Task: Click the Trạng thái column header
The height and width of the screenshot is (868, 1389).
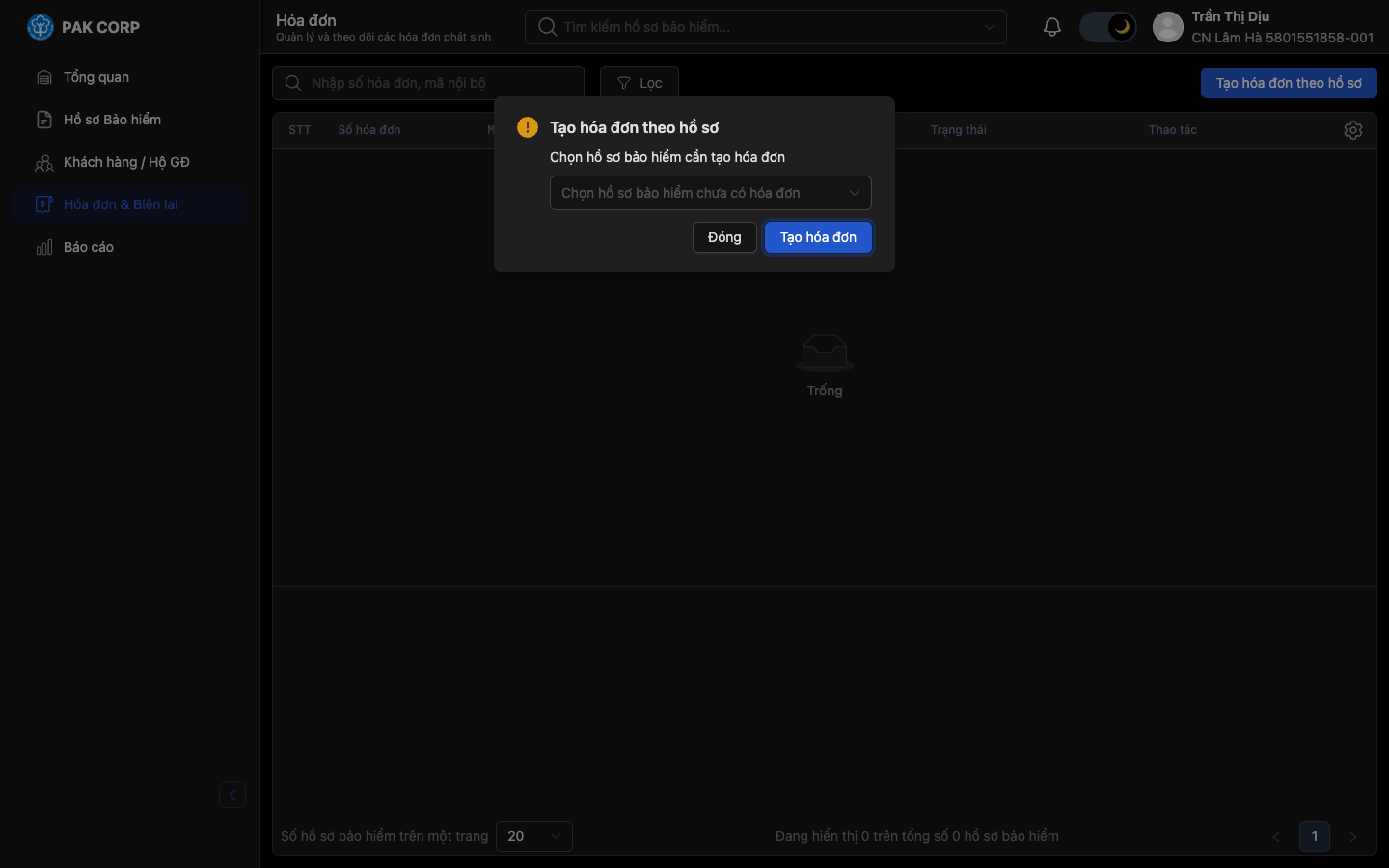Action: tap(959, 130)
